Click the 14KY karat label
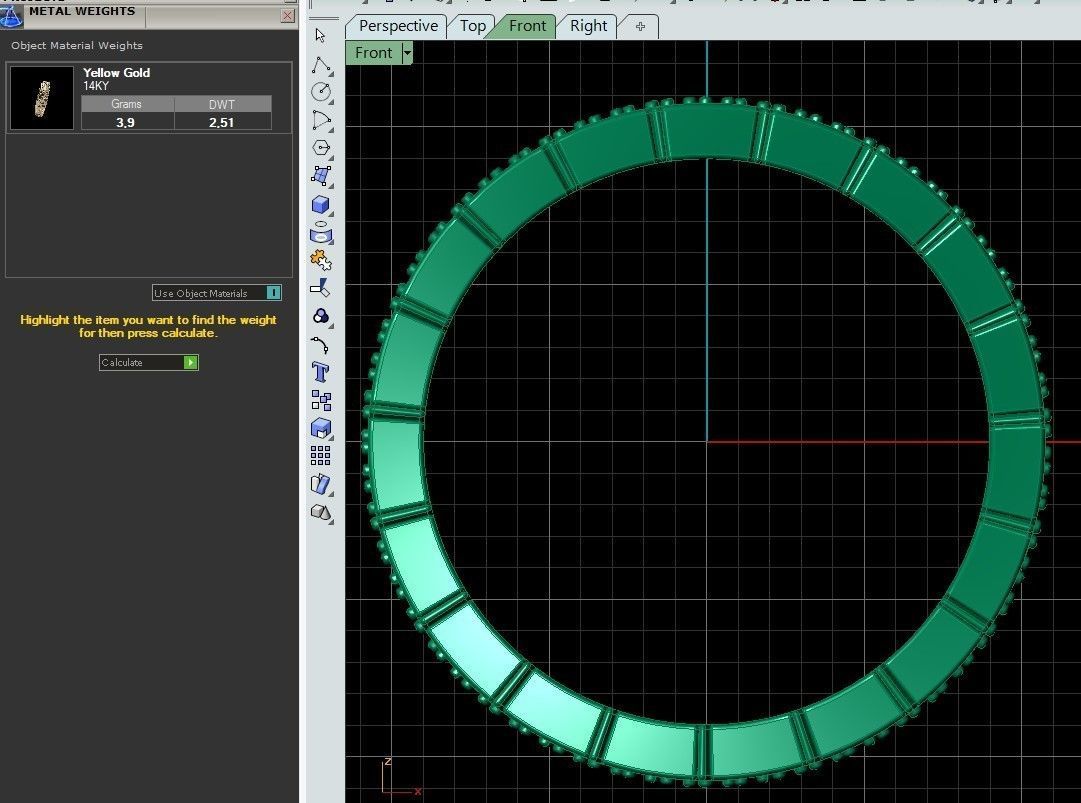This screenshot has width=1081, height=803. pyautogui.click(x=96, y=86)
